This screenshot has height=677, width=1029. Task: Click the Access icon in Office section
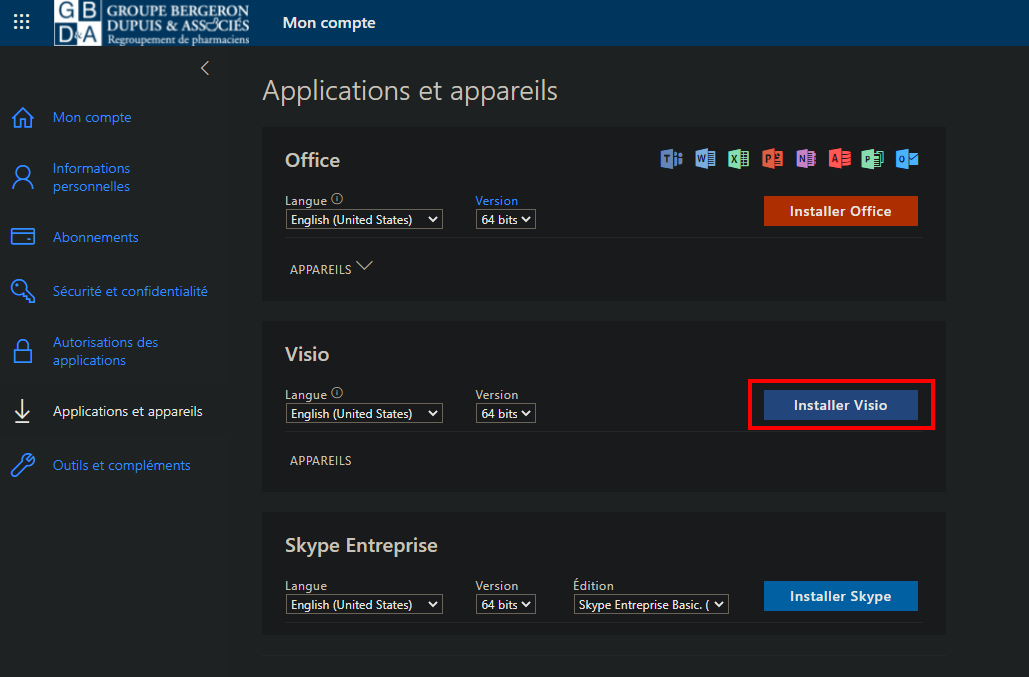[839, 159]
